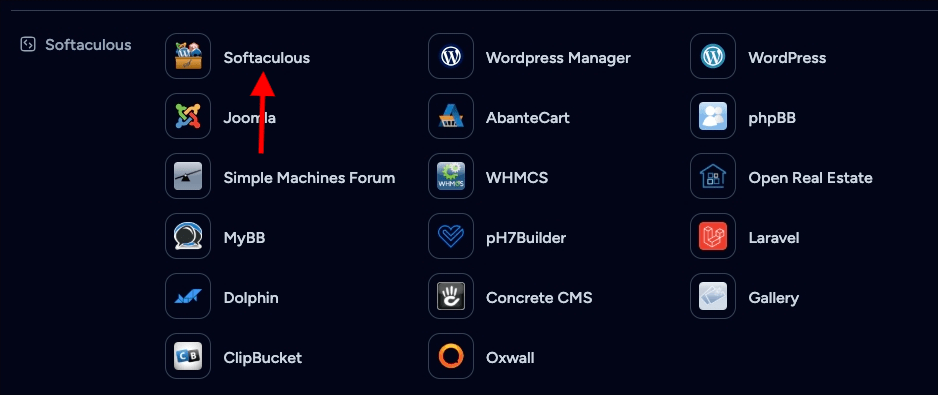The image size is (938, 395).
Task: Open the Simple Machines Forum link
Action: (309, 178)
